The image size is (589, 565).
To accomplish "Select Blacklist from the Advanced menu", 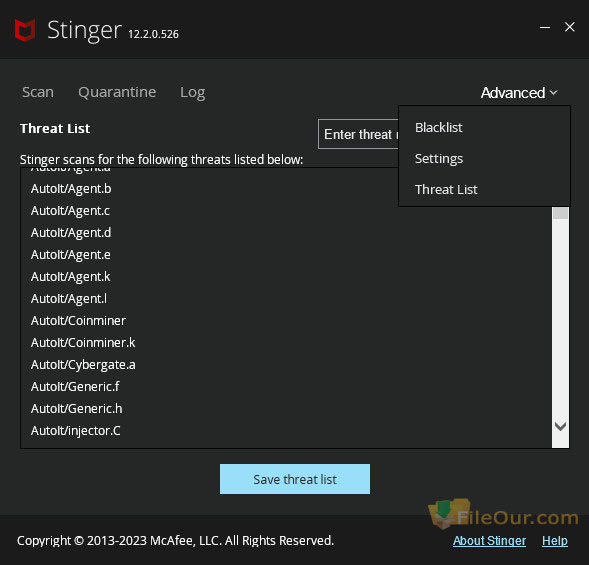I will click(438, 127).
